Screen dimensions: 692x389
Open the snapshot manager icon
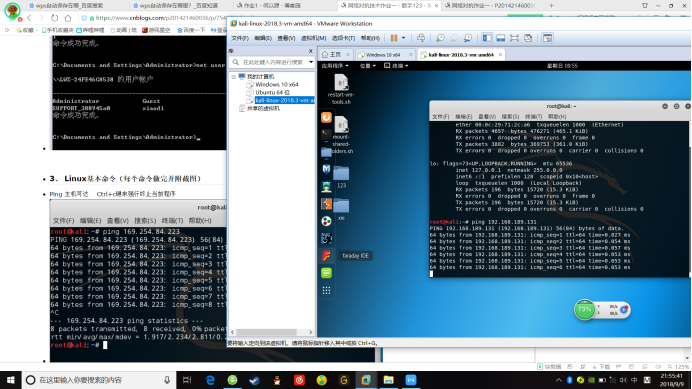[x=468, y=38]
